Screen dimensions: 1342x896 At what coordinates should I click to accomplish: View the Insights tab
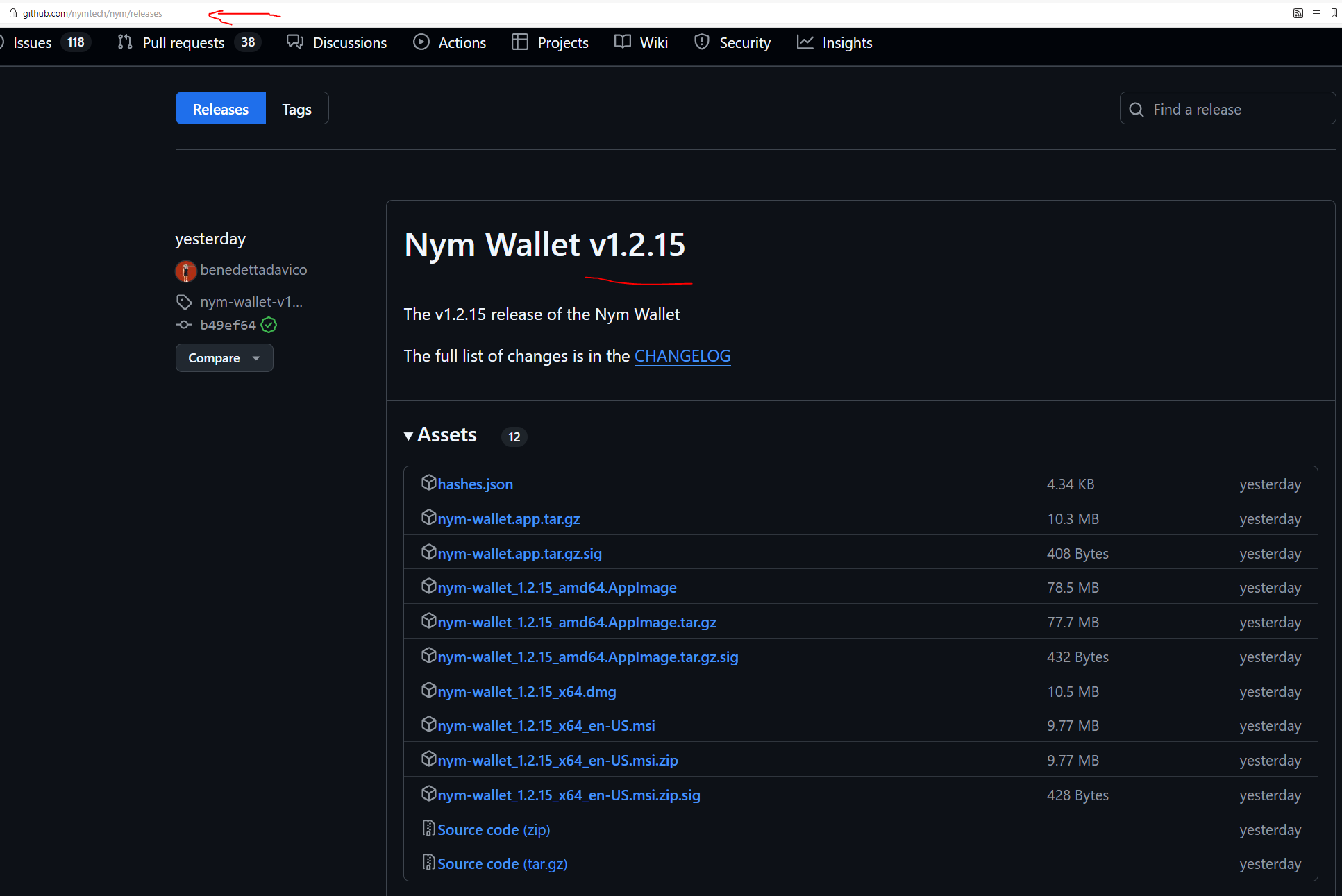tap(834, 42)
